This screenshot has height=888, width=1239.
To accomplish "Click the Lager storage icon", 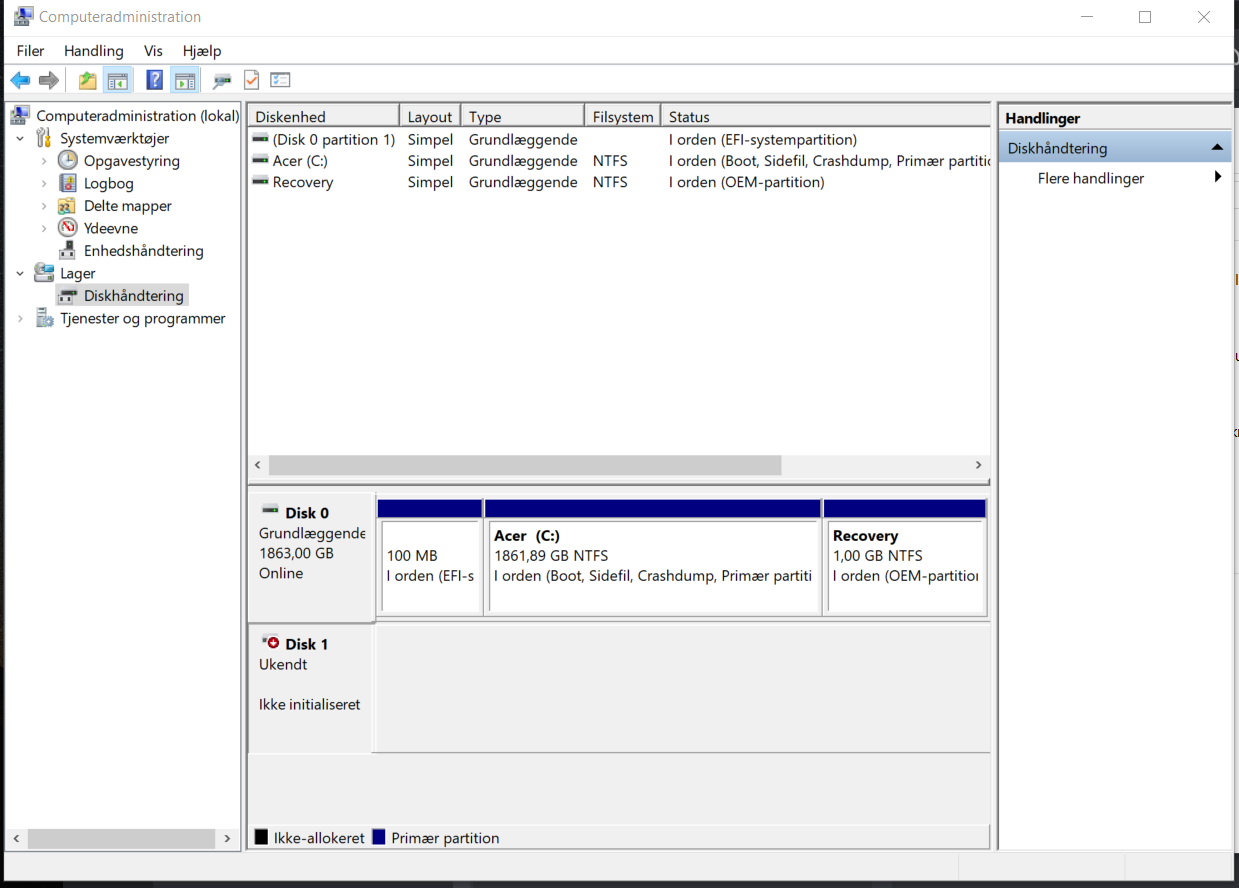I will click(44, 273).
